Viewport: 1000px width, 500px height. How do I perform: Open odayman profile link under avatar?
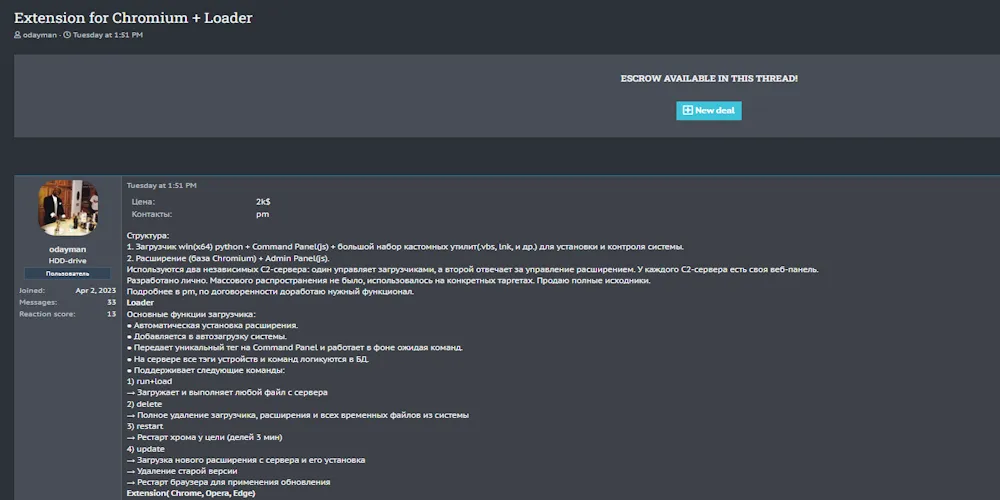(x=68, y=249)
